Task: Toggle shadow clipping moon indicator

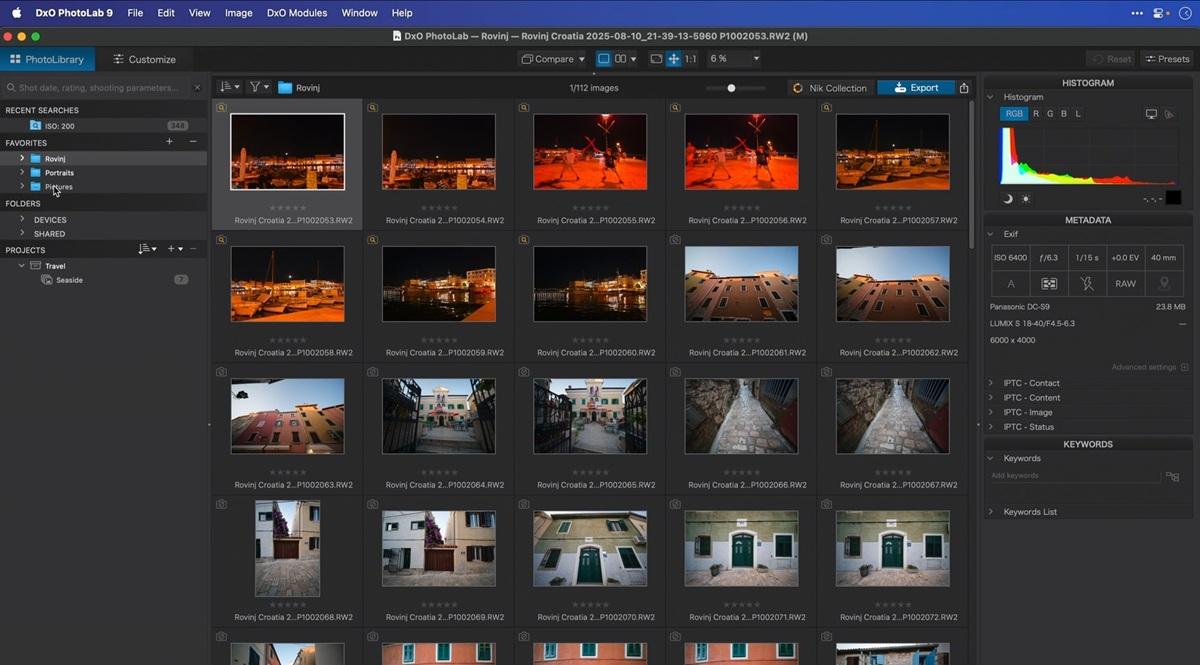Action: pos(1008,198)
